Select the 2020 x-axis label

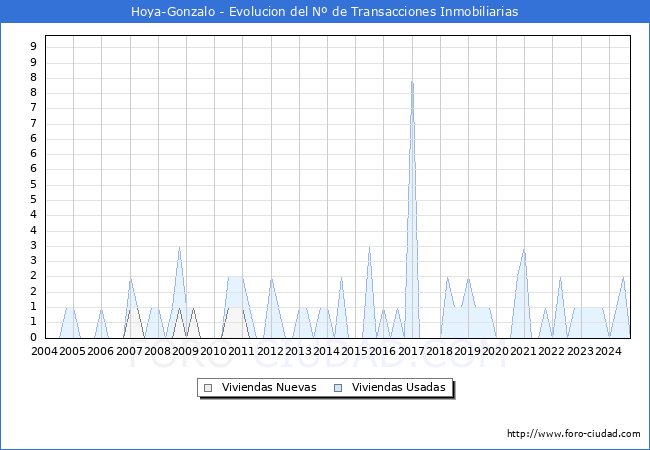click(x=495, y=351)
